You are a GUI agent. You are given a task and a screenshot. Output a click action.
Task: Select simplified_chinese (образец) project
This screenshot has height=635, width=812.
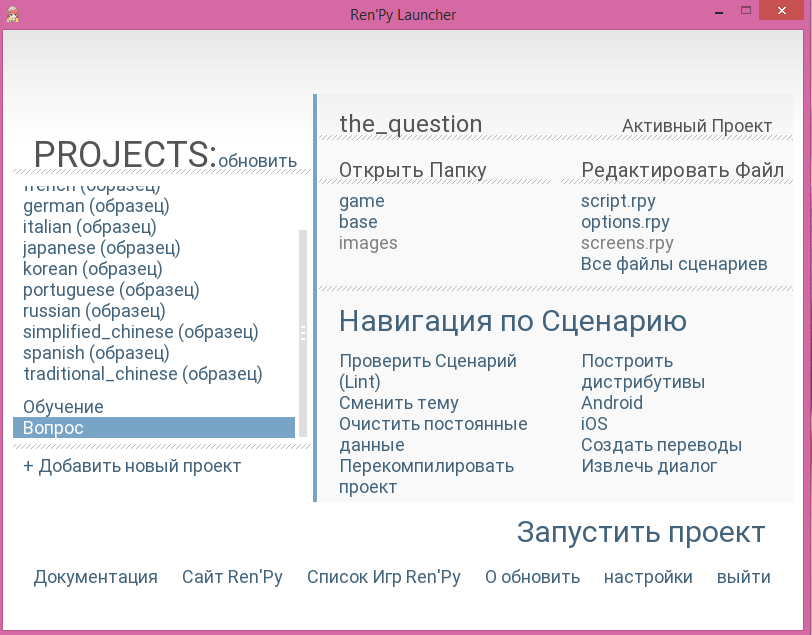[x=141, y=332]
